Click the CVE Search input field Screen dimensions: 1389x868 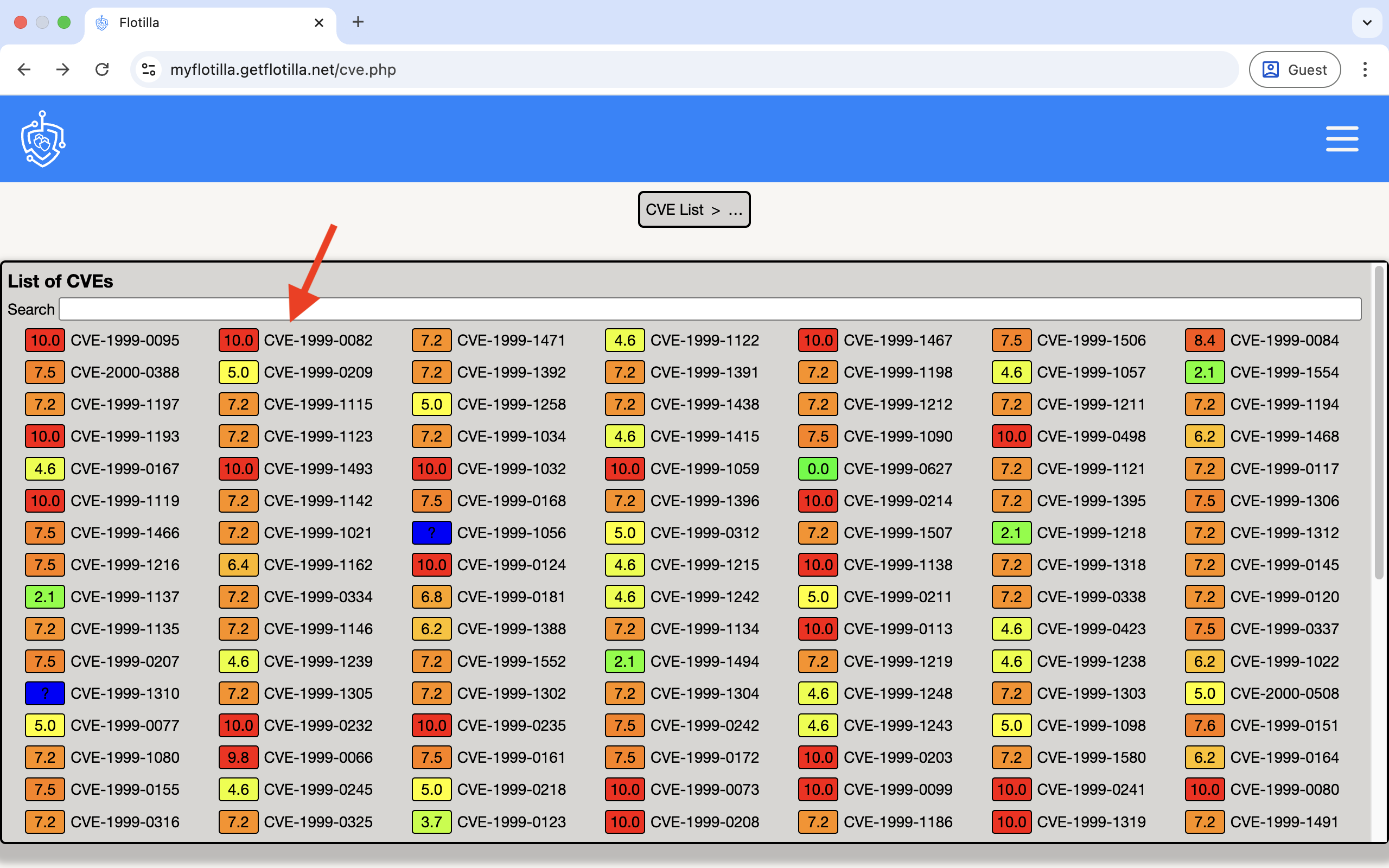coord(710,309)
